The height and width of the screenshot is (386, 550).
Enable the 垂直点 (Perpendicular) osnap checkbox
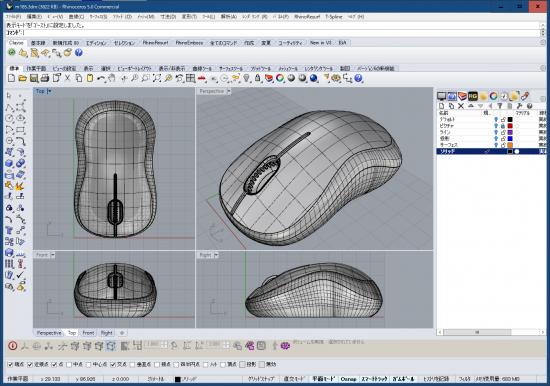tap(132, 365)
